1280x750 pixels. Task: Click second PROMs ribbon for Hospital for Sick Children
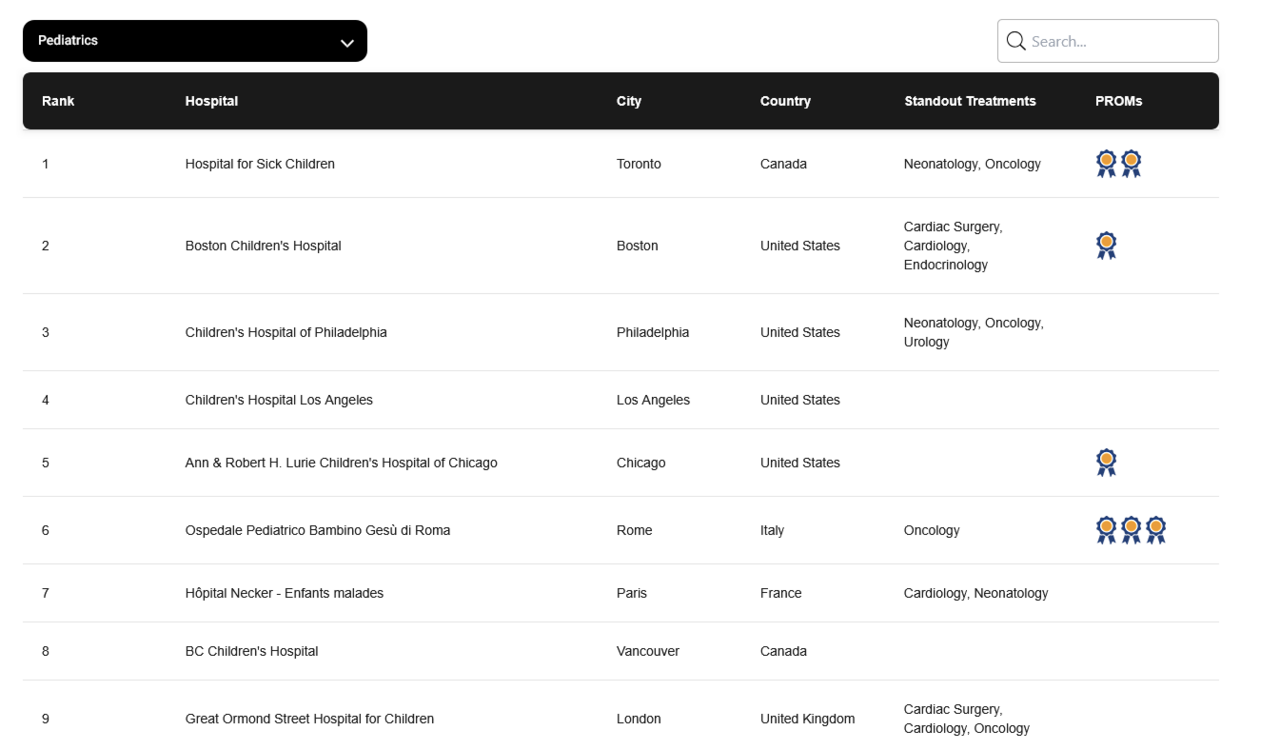[x=1131, y=164]
